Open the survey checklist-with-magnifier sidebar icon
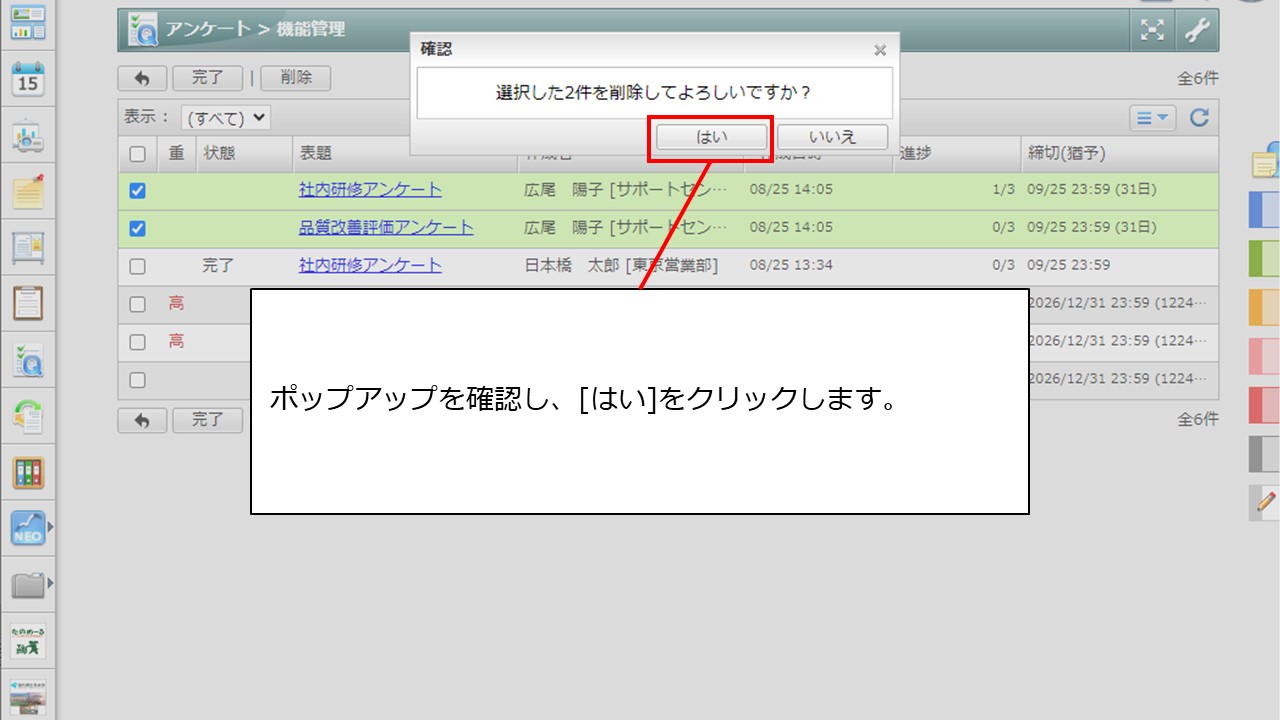The width and height of the screenshot is (1280, 720). tap(28, 361)
